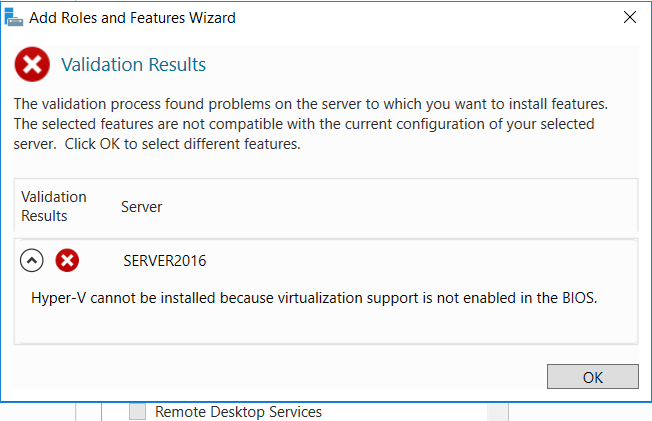Close the Add Roles and Features Wizard dialog
652x421 pixels.
click(x=630, y=17)
